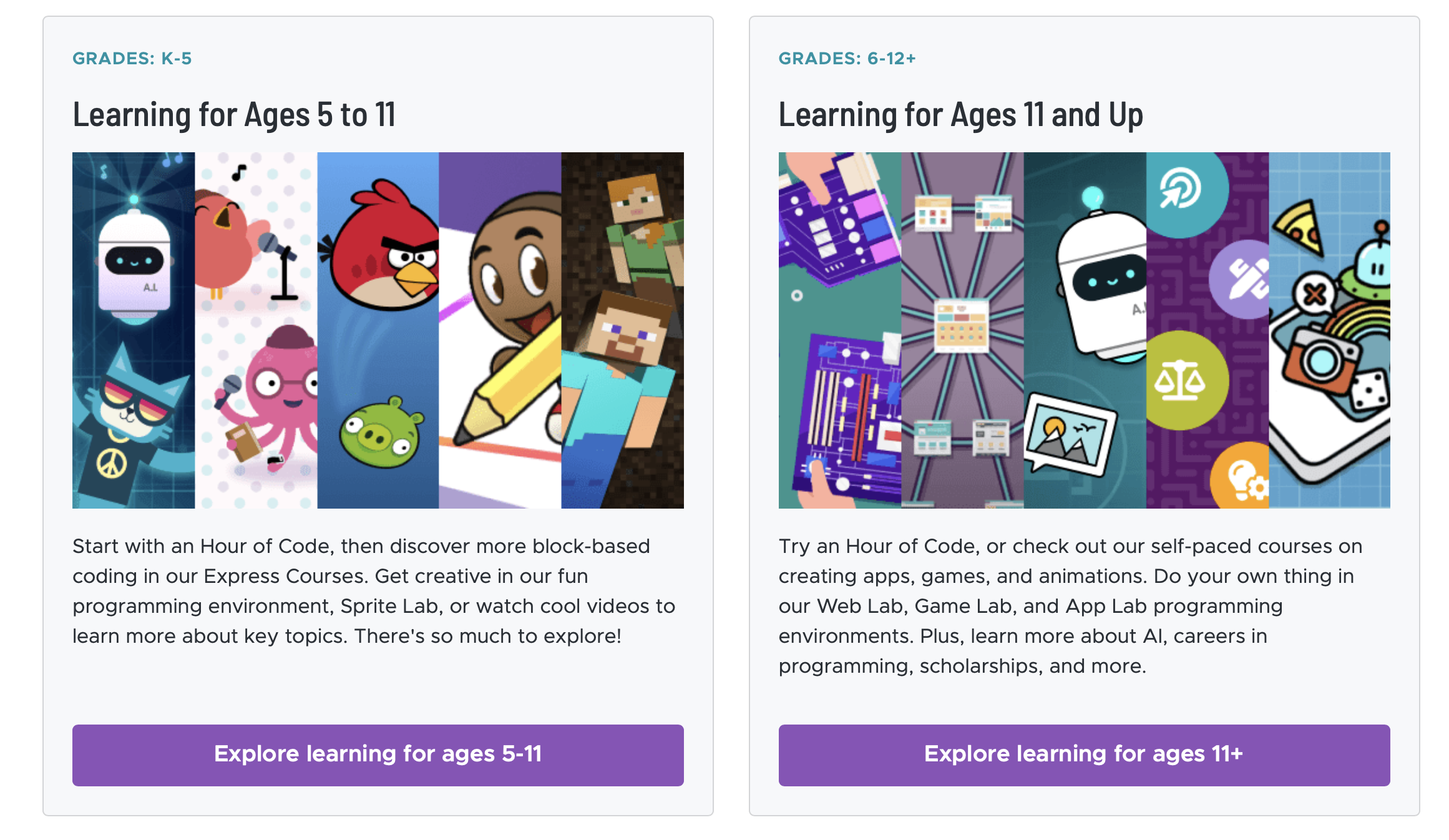Open the Learning for Ages 5 to 11 heading
Screen dimensions: 1449x840
click(234, 114)
